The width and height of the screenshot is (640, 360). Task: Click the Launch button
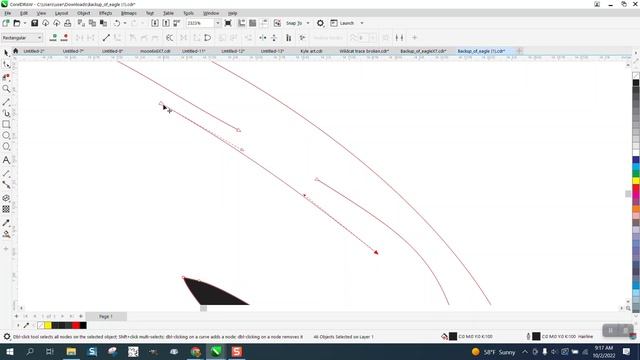[342, 23]
